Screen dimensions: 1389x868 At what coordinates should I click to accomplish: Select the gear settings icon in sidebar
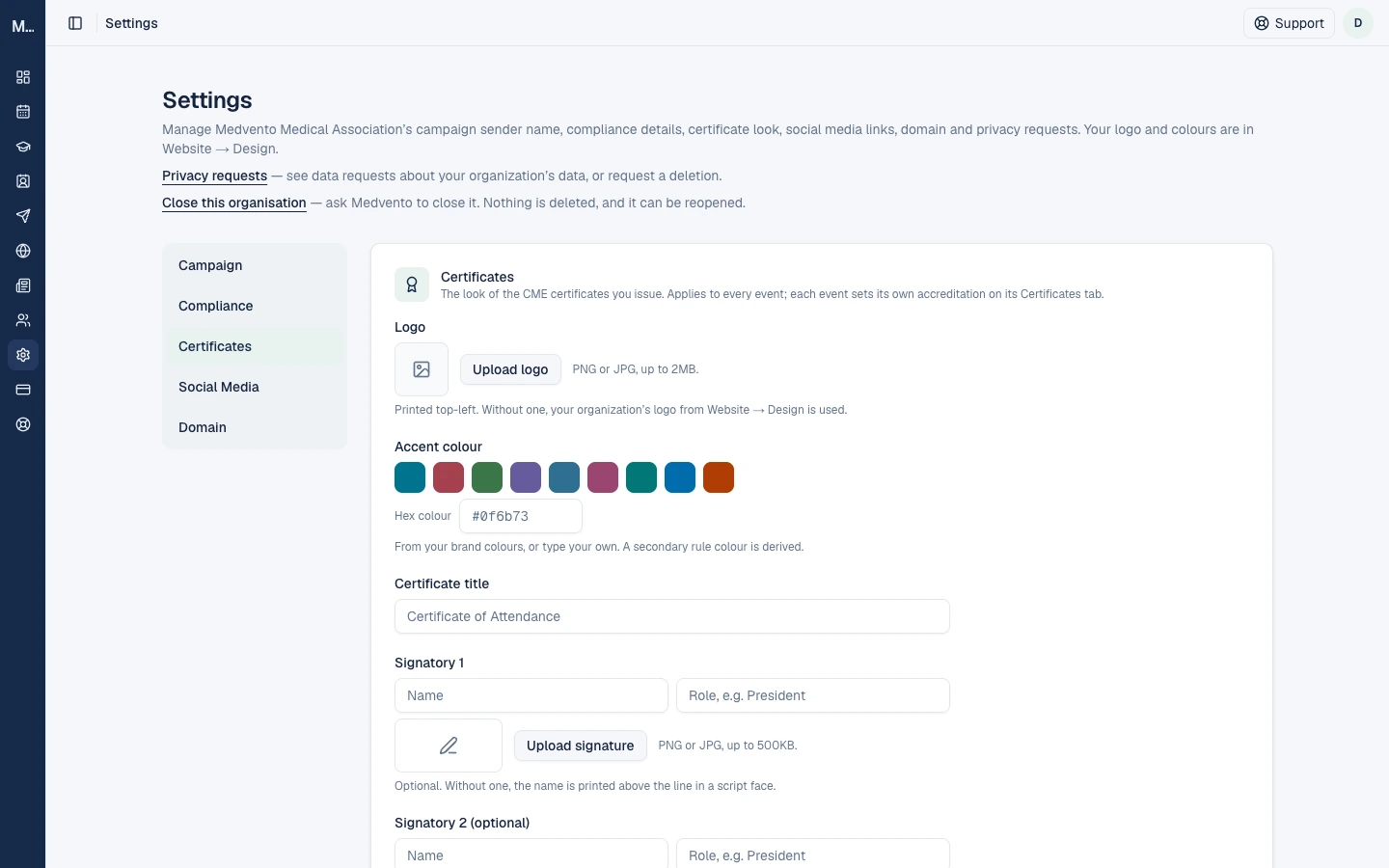coord(23,355)
